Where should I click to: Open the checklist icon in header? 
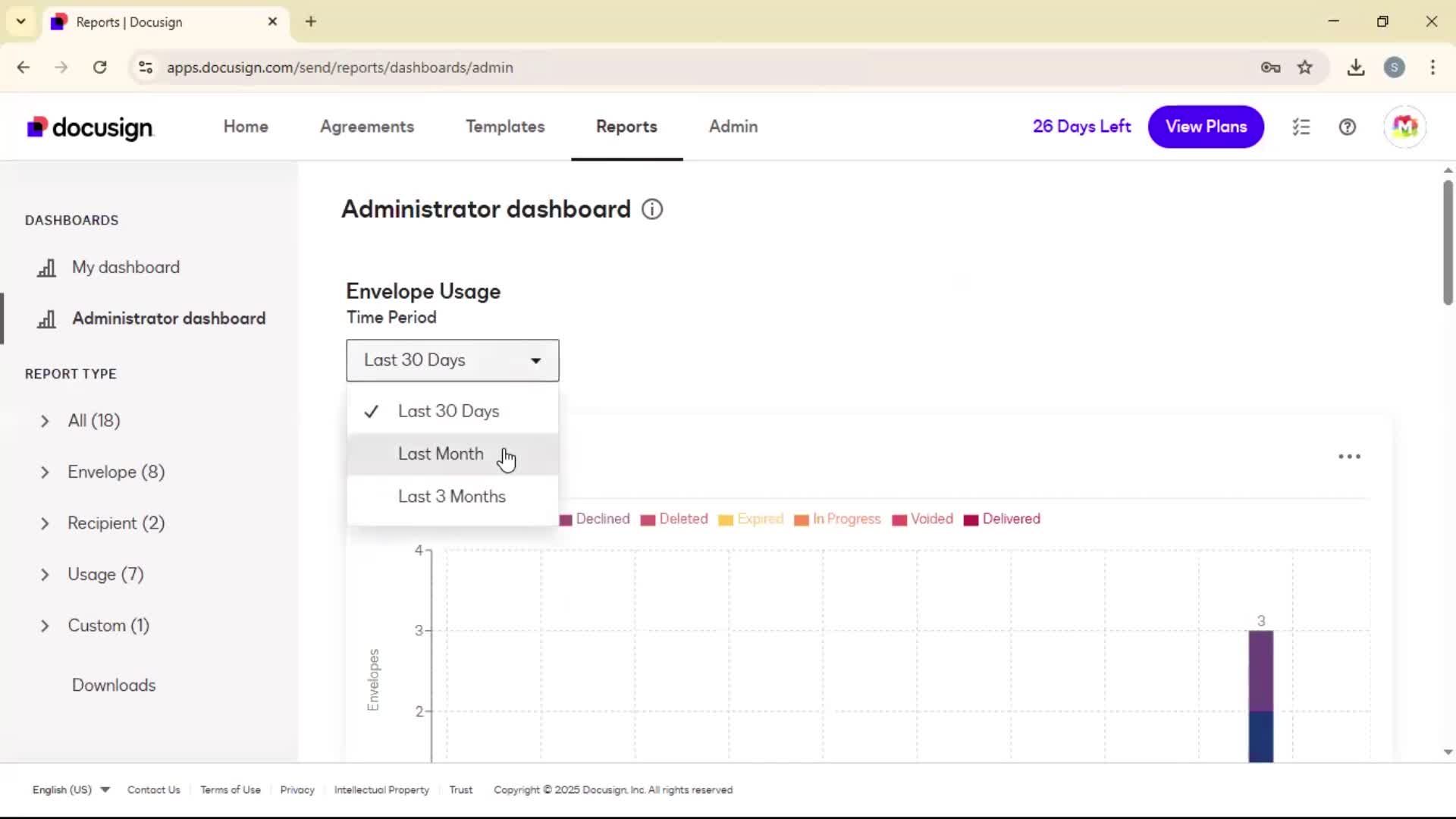pos(1301,127)
